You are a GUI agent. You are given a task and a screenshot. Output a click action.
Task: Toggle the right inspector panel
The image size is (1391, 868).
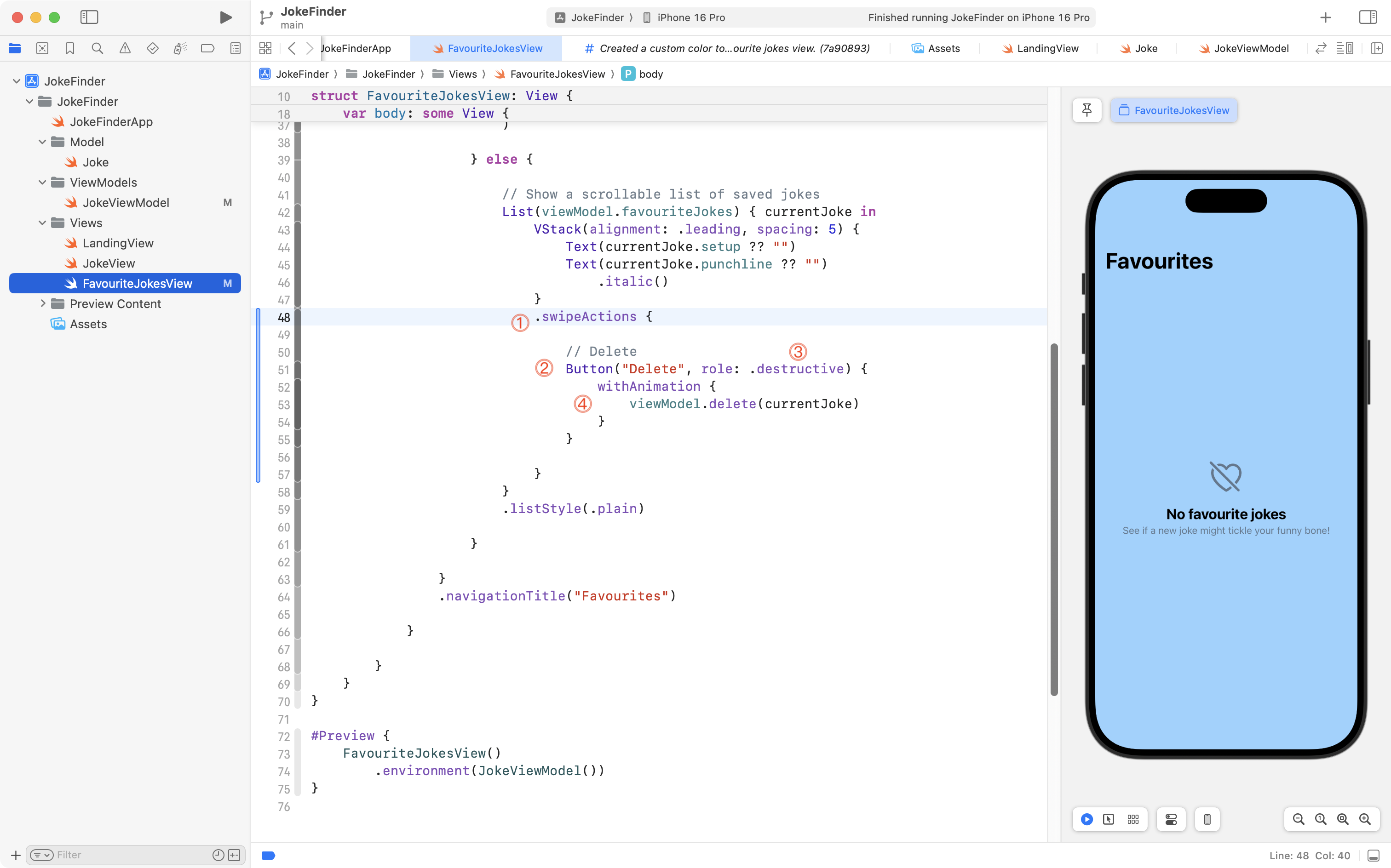coord(1368,17)
